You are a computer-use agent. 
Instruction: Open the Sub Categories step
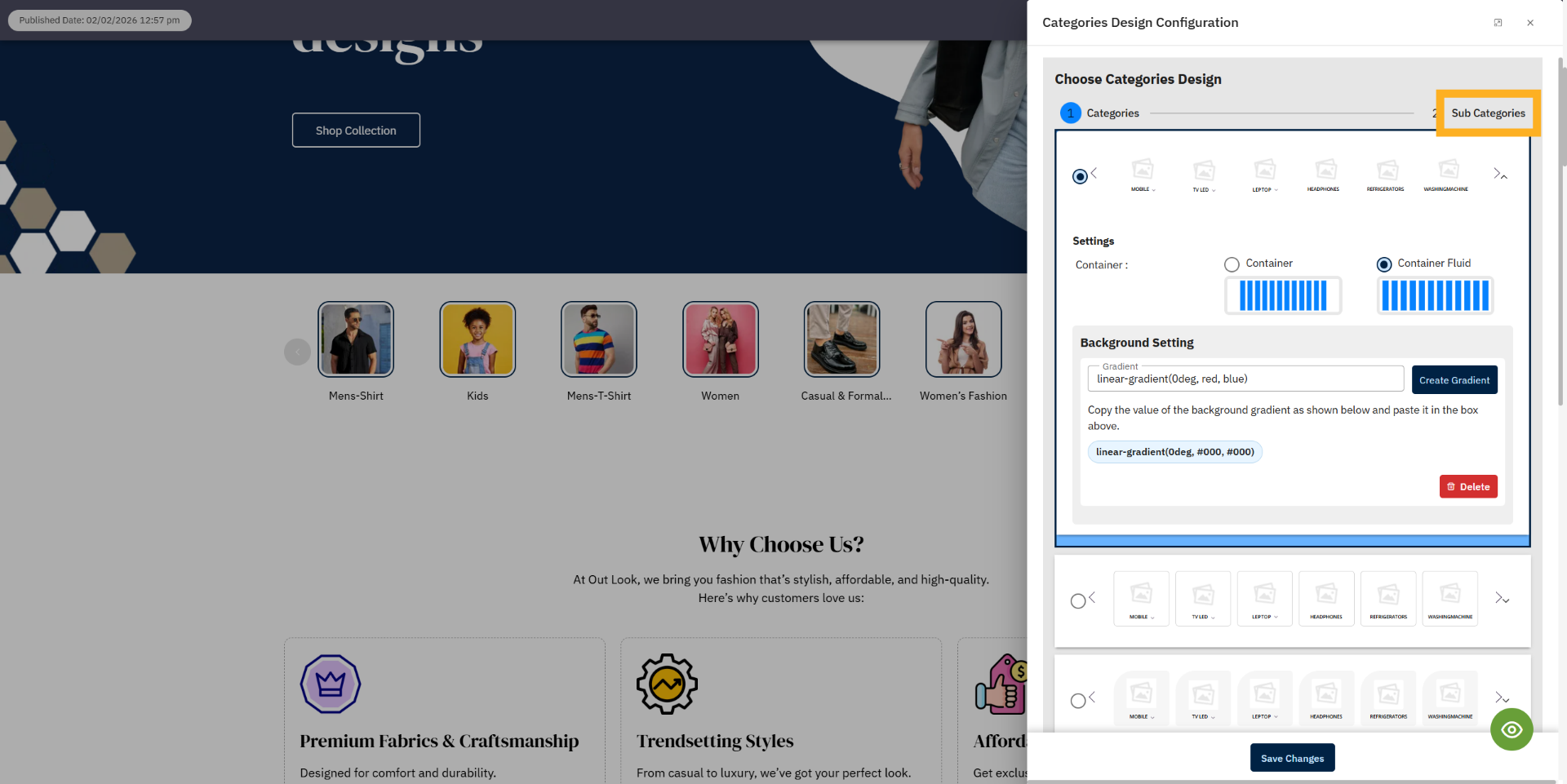(1488, 113)
